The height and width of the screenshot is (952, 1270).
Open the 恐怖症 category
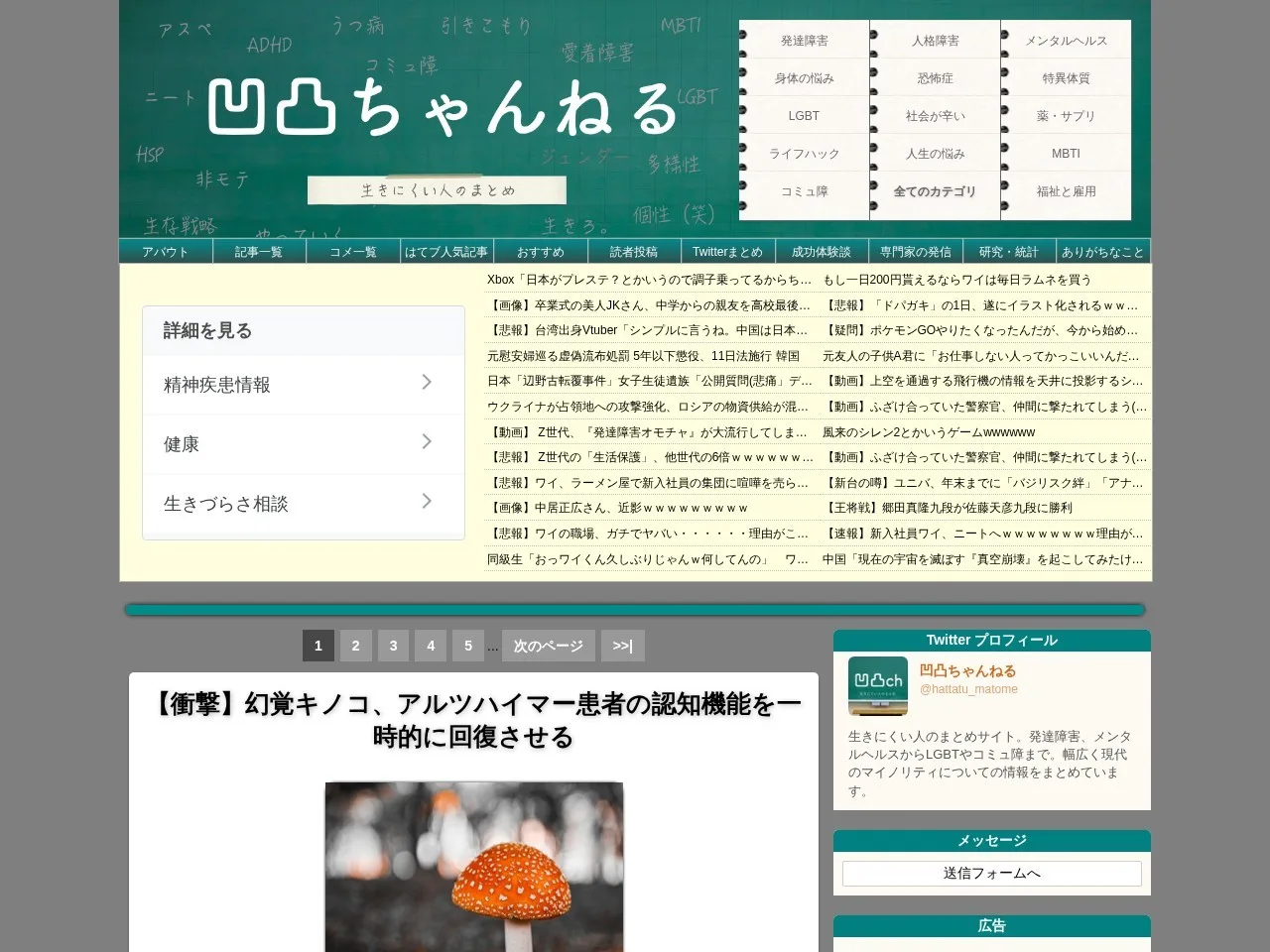936,78
